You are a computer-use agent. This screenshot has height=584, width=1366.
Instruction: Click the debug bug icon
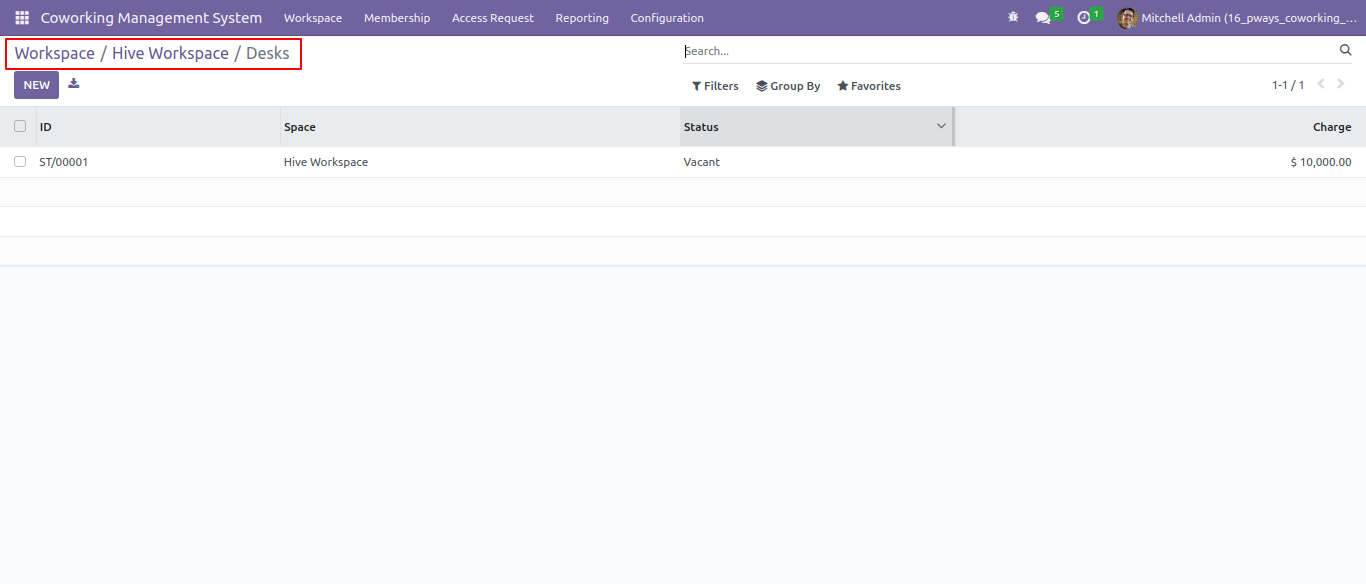[1013, 18]
